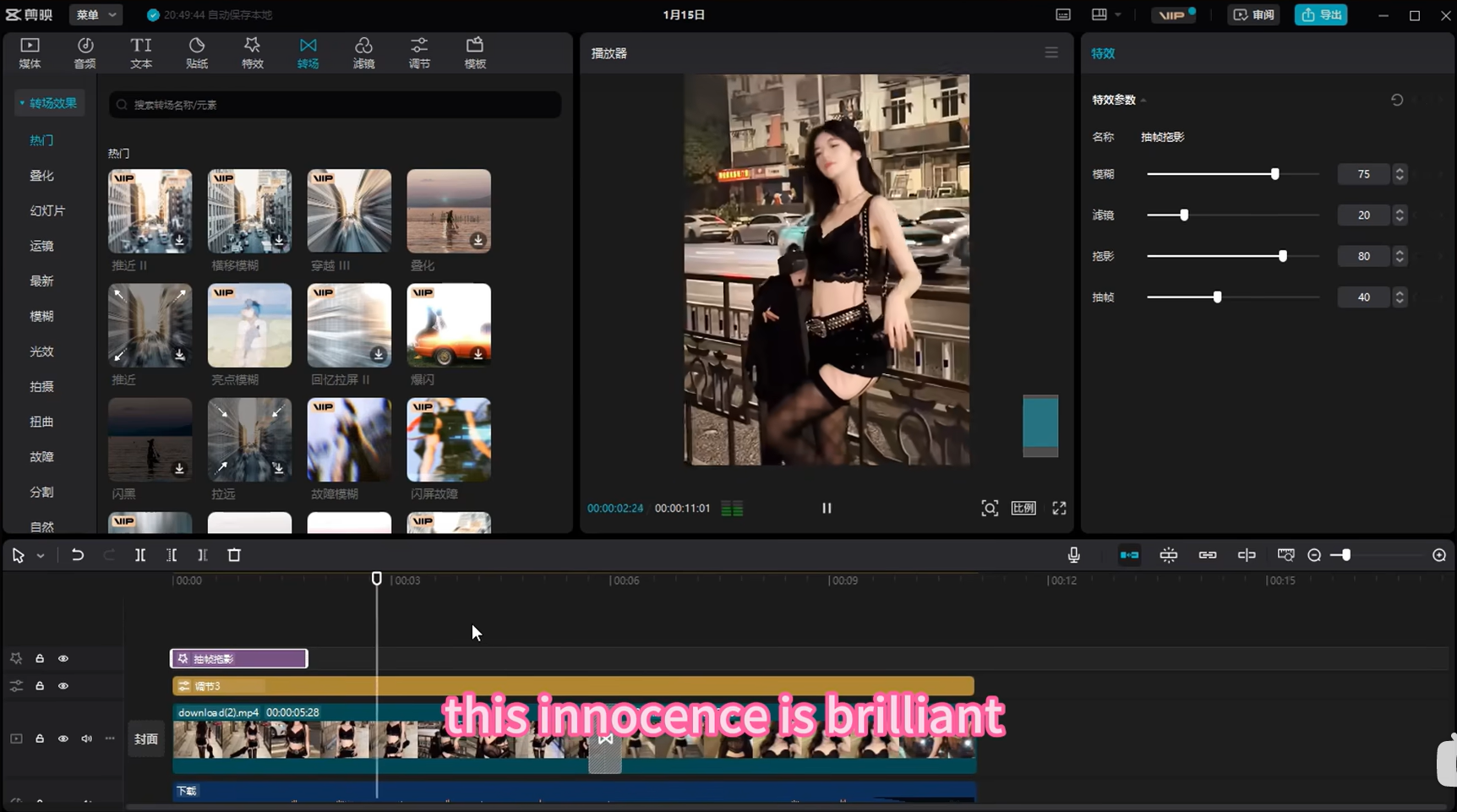
Task: Mute the main video track audio
Action: click(86, 738)
